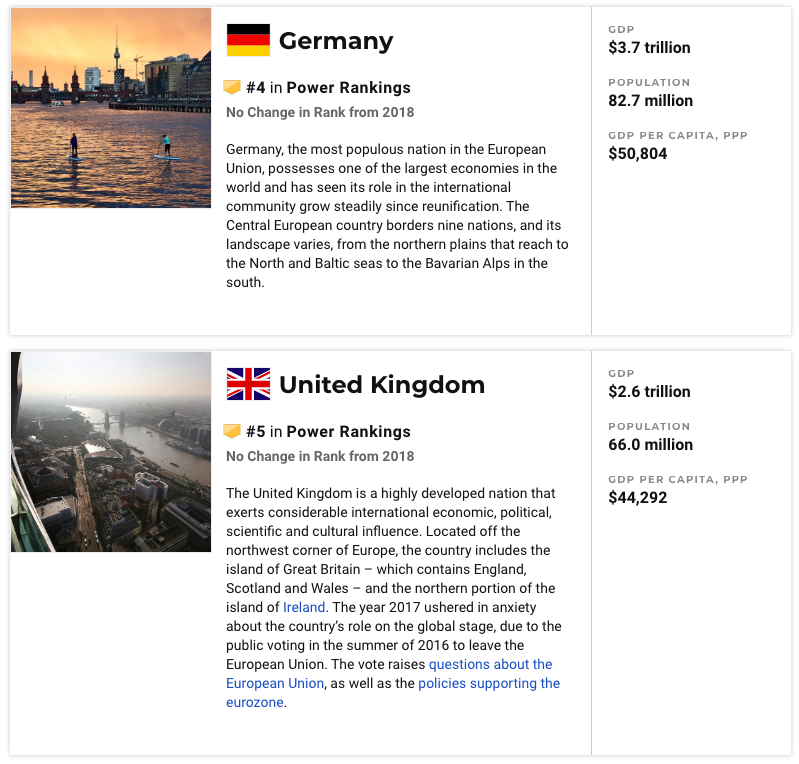Image resolution: width=799 pixels, height=764 pixels.
Task: Click Germany's $50,804 GDP per capita value
Action: (x=637, y=154)
